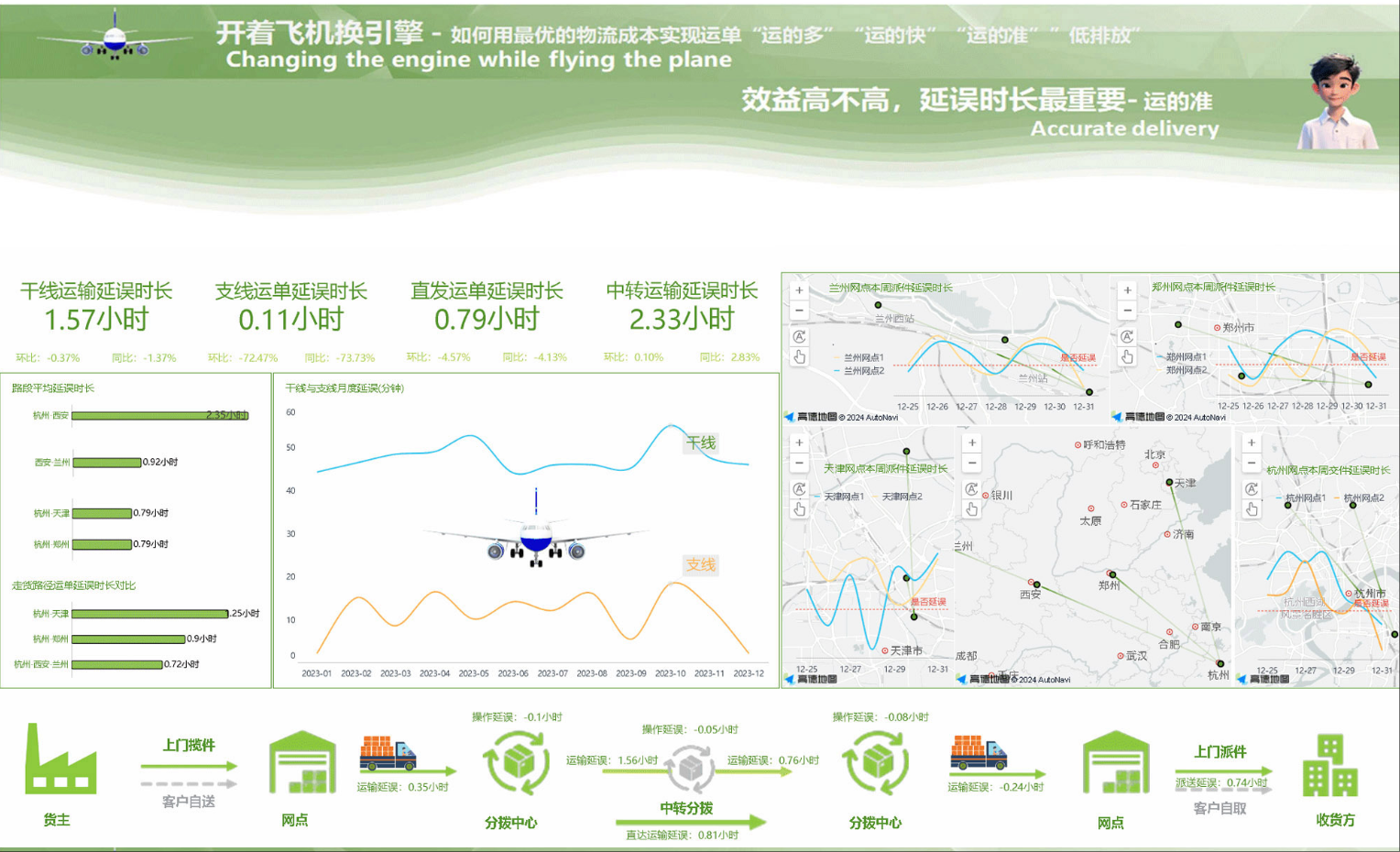1400x852 pixels.
Task: Toggle the 杭州网点1 legend series
Action: pos(1304,498)
